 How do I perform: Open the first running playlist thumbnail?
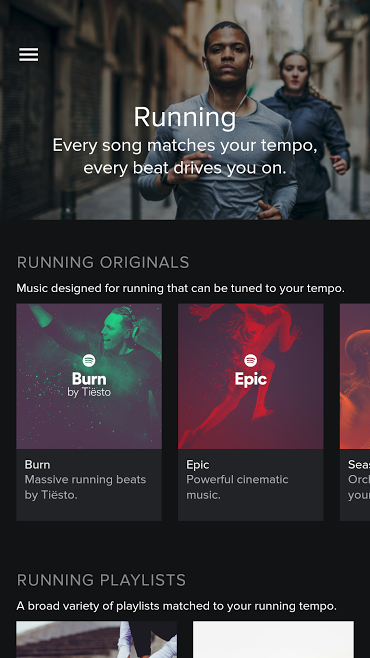(x=96, y=640)
